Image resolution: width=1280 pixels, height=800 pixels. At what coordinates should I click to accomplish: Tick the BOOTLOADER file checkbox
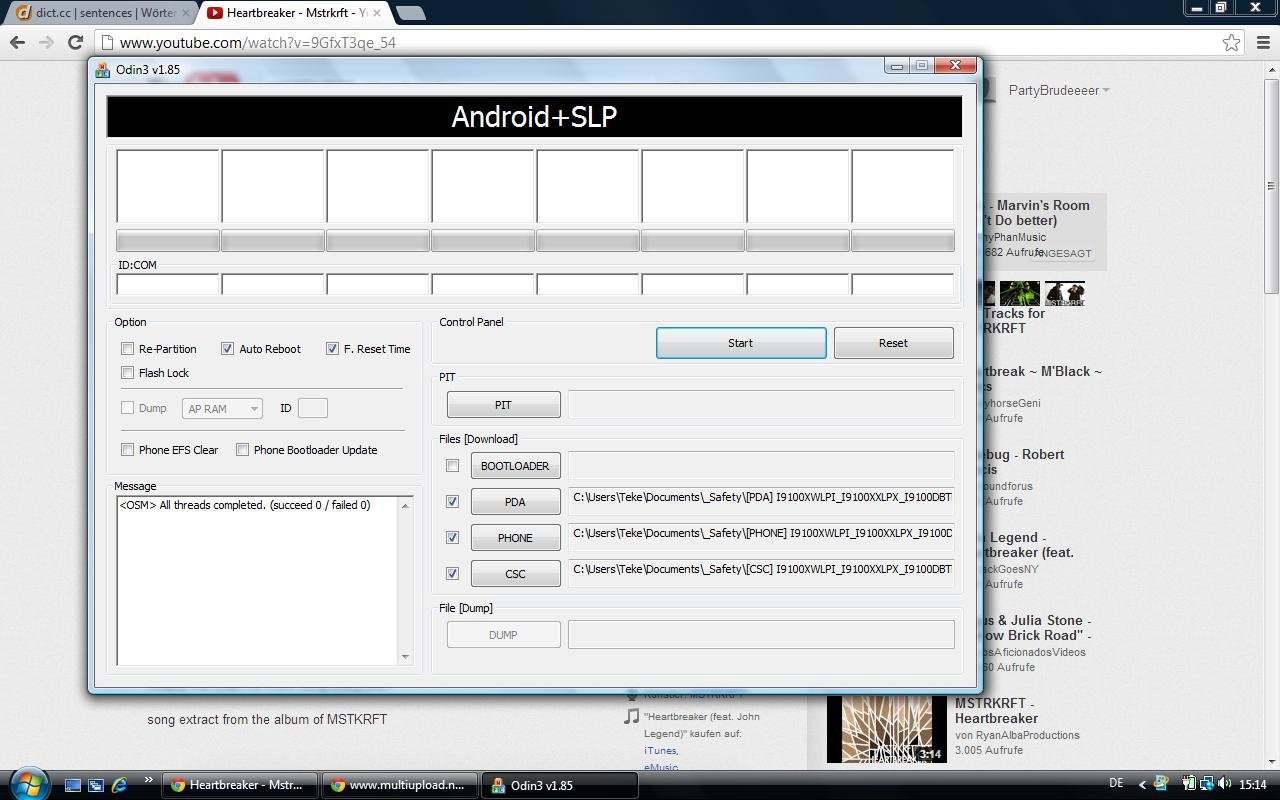click(452, 466)
